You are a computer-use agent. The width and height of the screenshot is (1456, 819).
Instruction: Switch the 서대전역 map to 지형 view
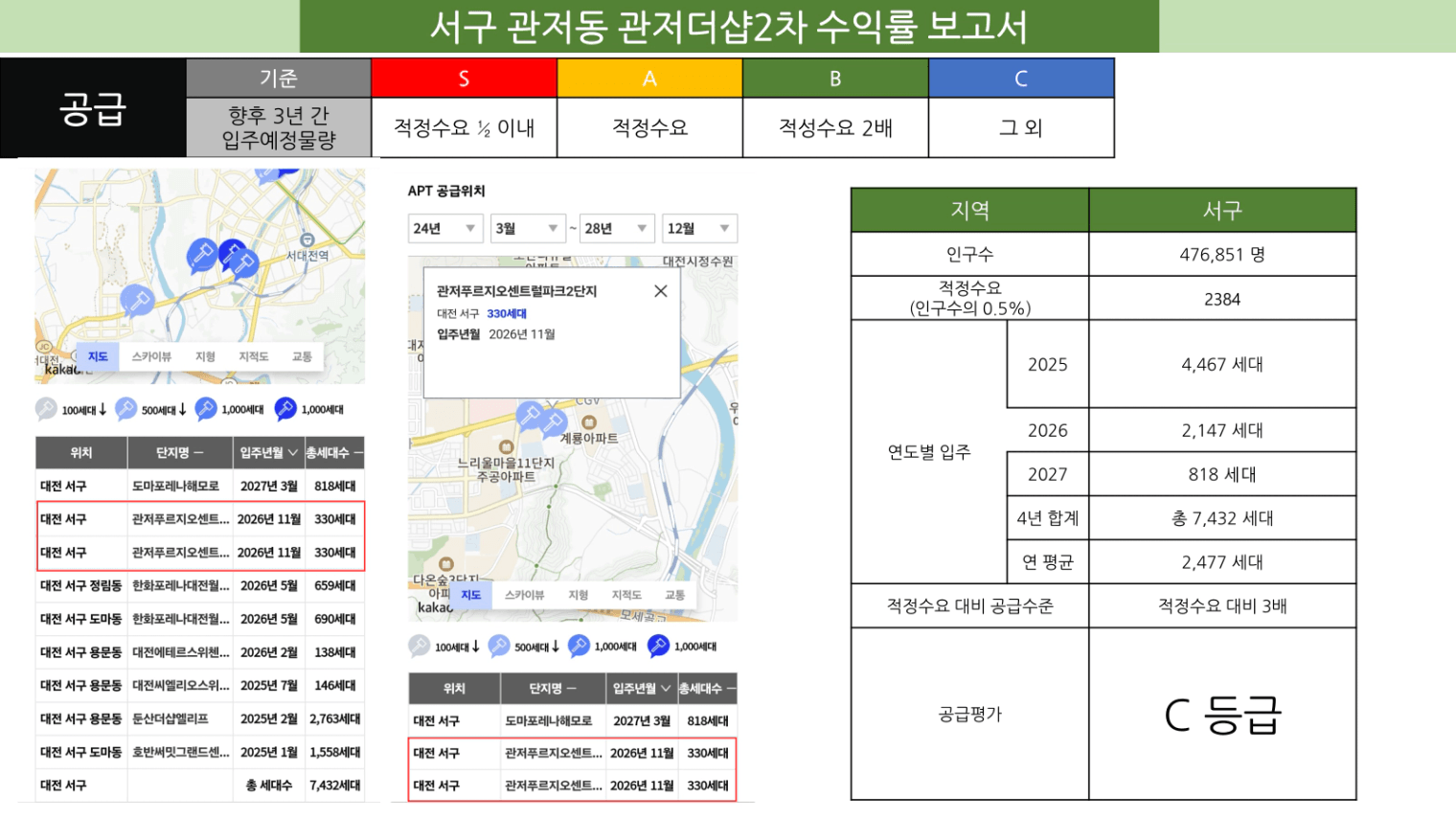point(205,356)
